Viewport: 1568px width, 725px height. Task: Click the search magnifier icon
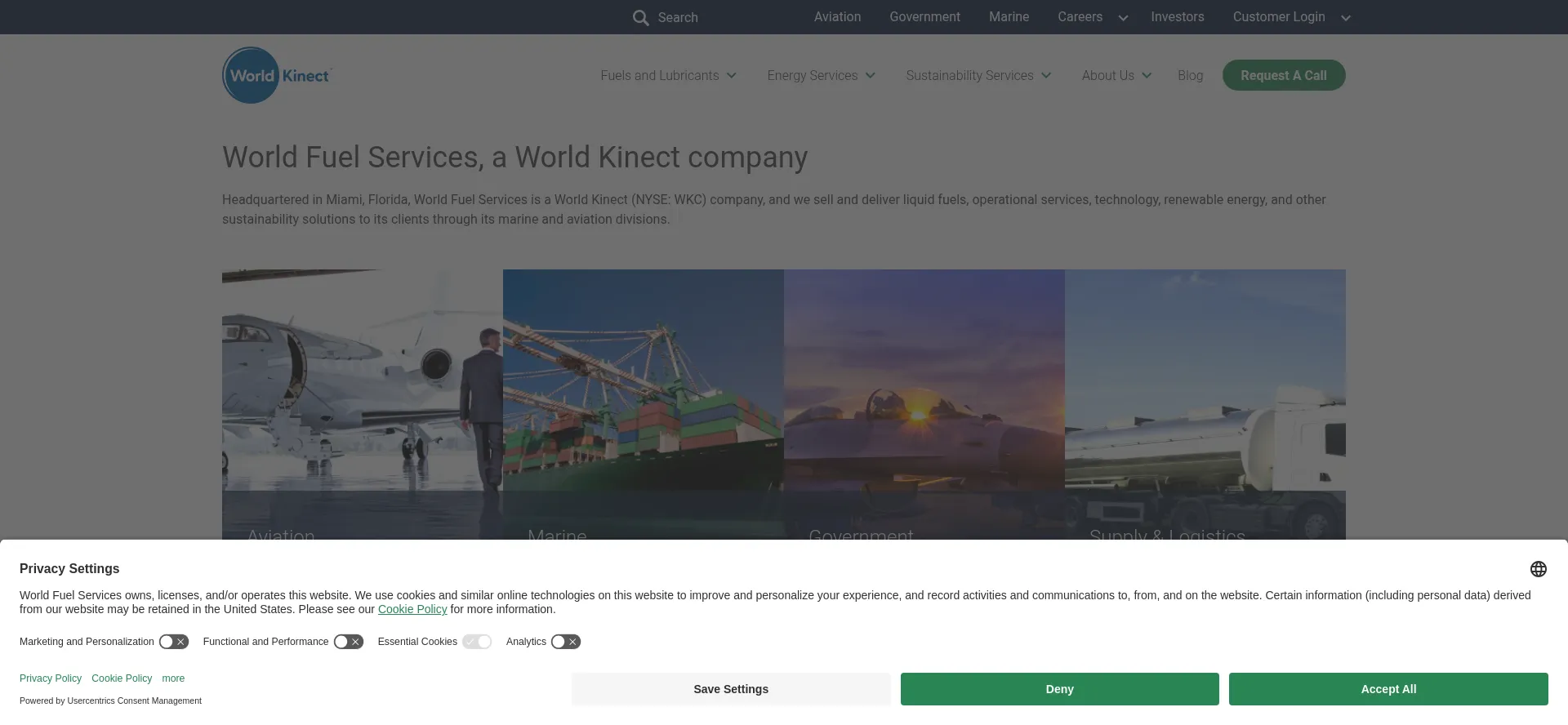point(640,18)
